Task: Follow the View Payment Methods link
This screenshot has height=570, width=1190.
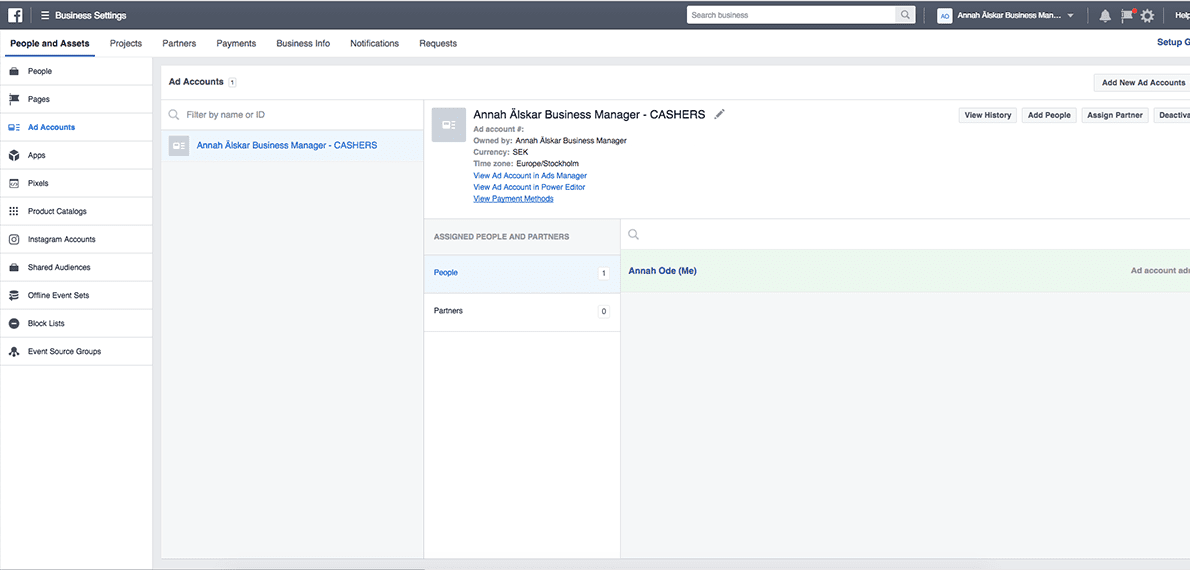Action: click(x=513, y=199)
